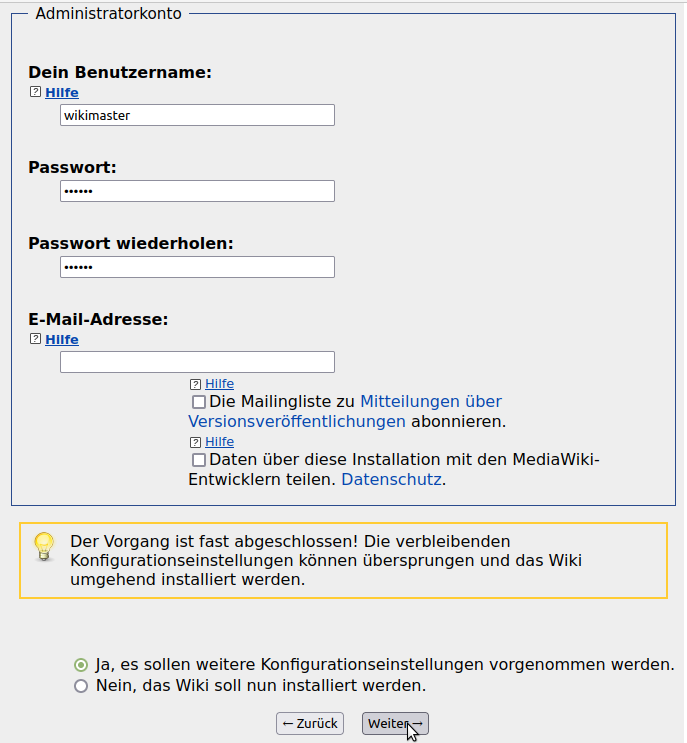Tick the share installation data checkbox
The width and height of the screenshot is (687, 743).
pyautogui.click(x=199, y=460)
